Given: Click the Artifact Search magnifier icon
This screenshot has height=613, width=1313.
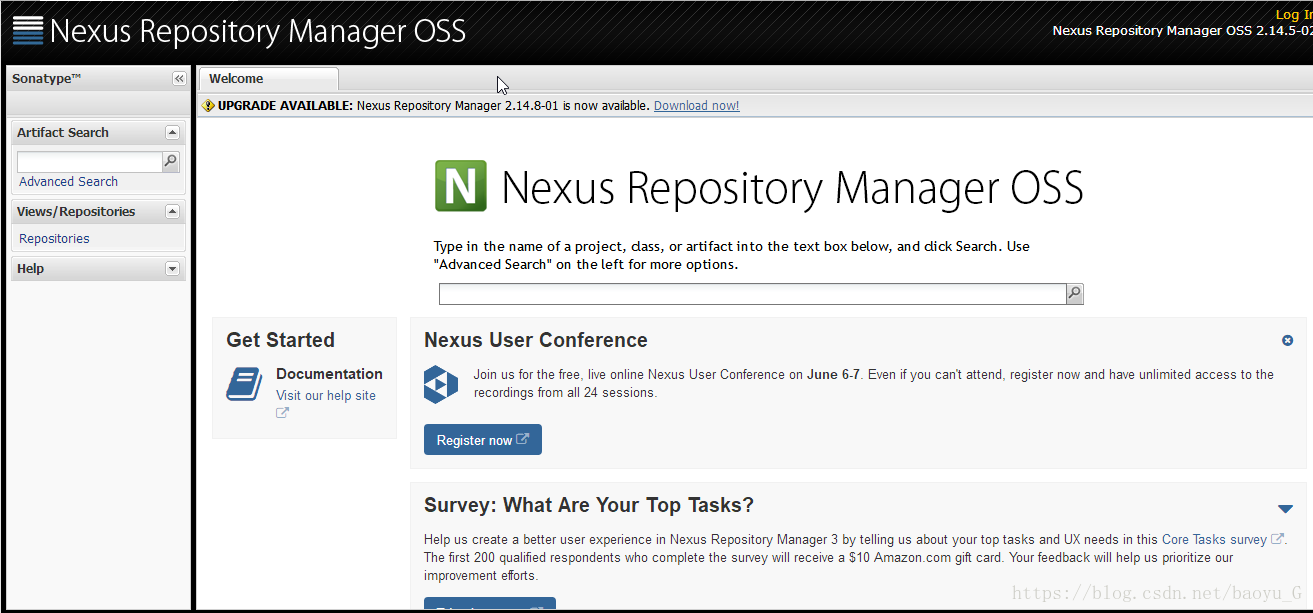Looking at the screenshot, I should [171, 161].
